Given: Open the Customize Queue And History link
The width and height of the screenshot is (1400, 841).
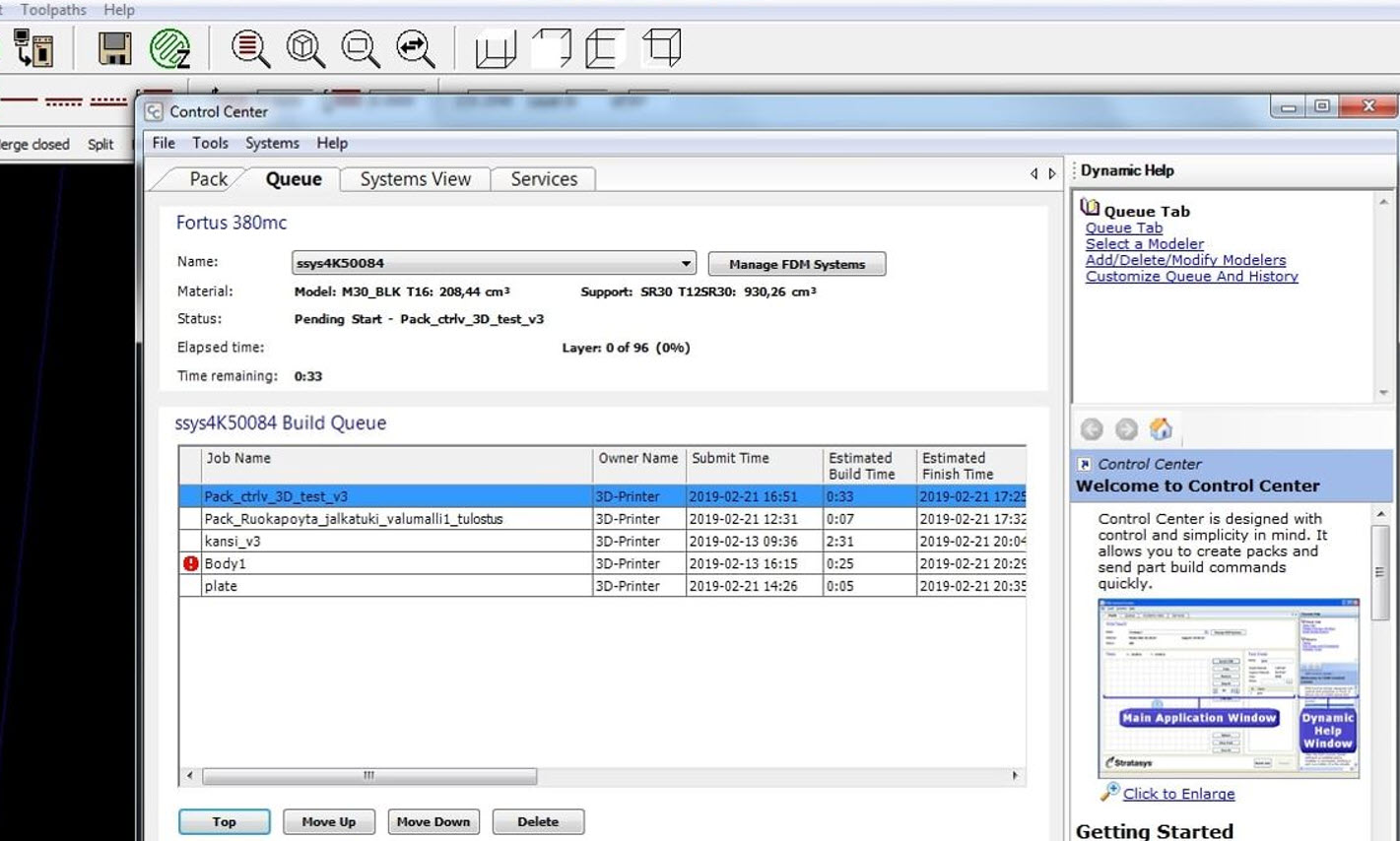Looking at the screenshot, I should [1192, 277].
